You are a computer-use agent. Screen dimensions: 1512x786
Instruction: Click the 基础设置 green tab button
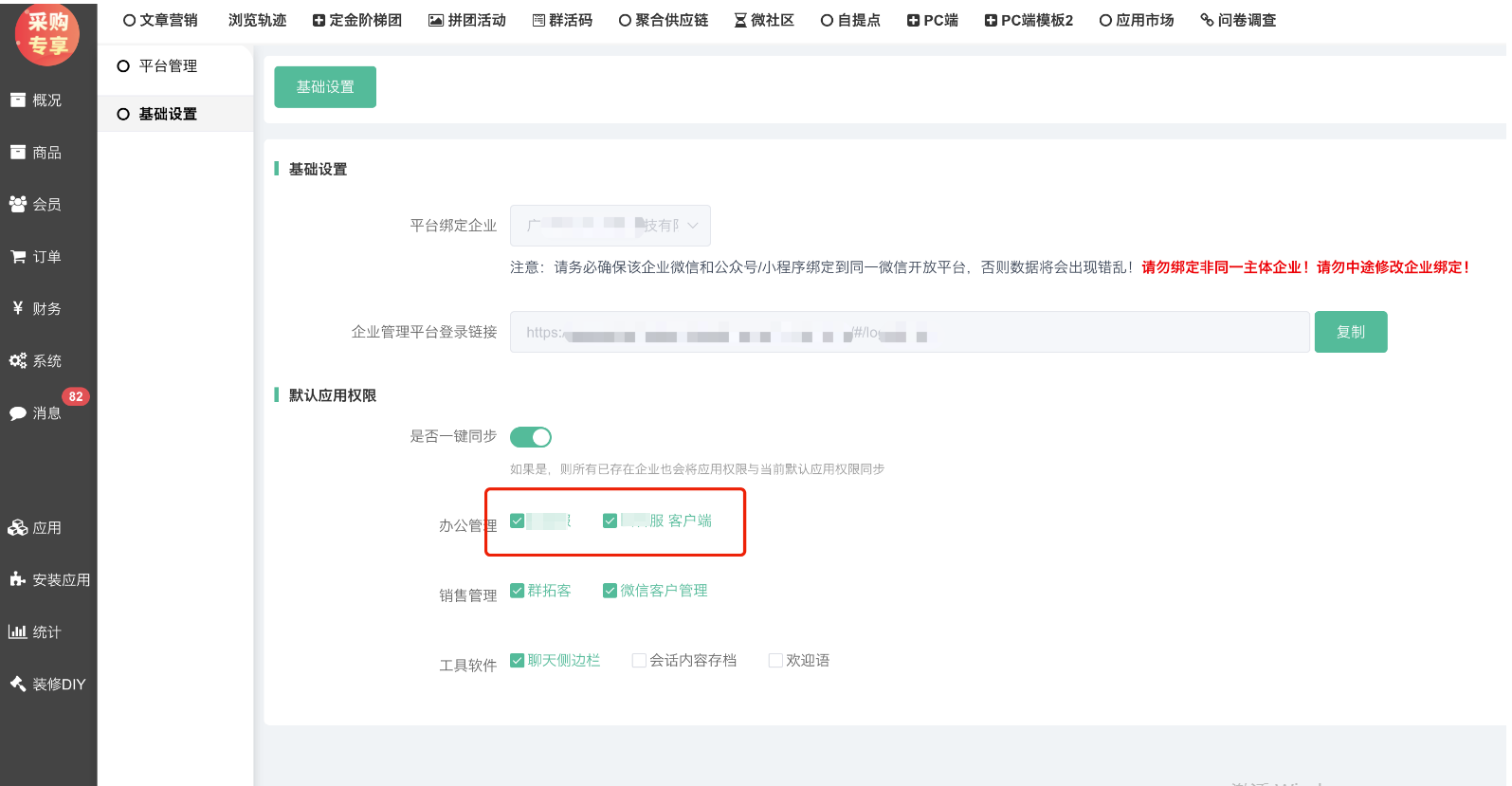click(325, 87)
